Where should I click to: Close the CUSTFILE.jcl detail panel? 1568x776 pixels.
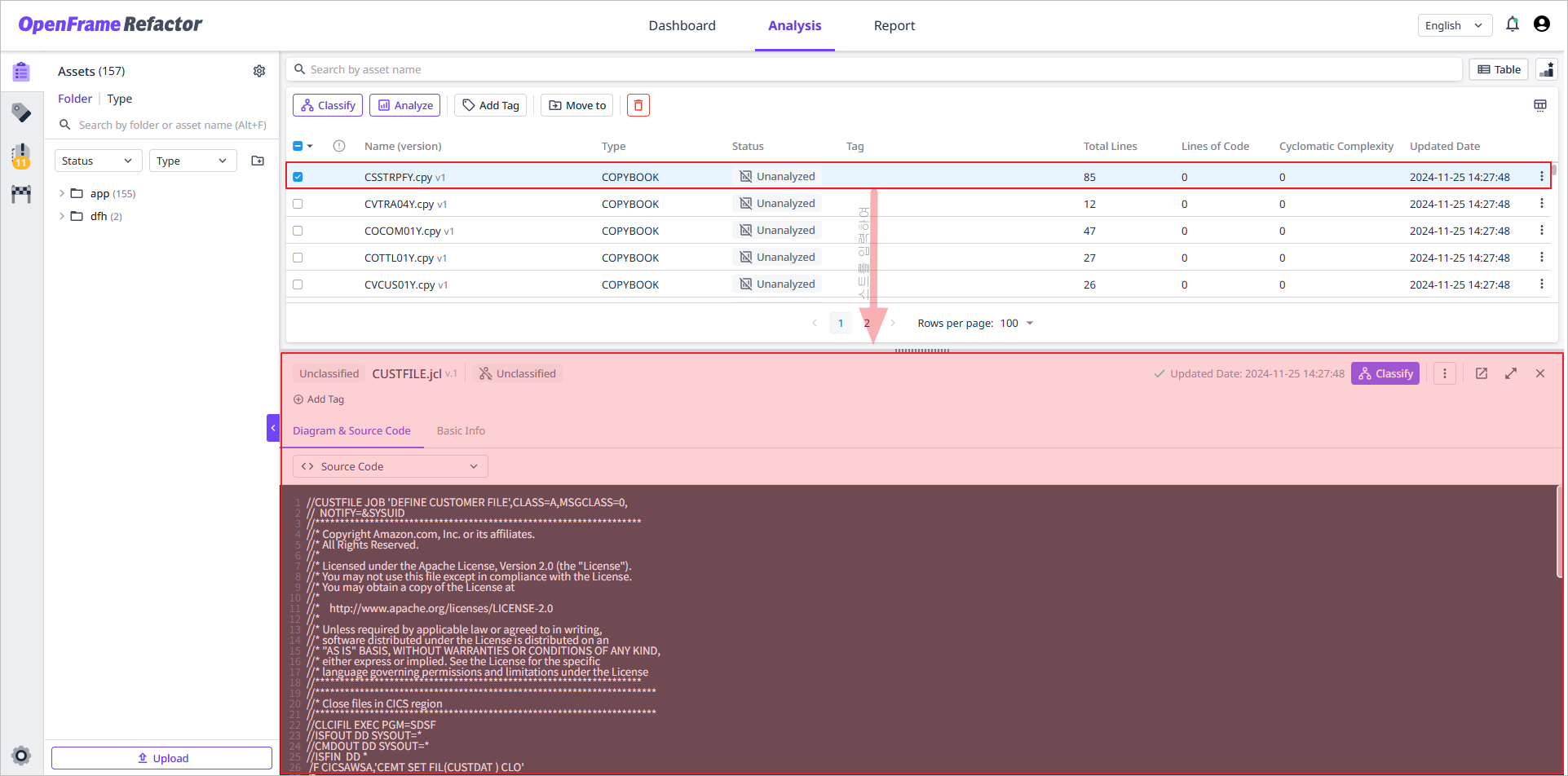[1540, 373]
